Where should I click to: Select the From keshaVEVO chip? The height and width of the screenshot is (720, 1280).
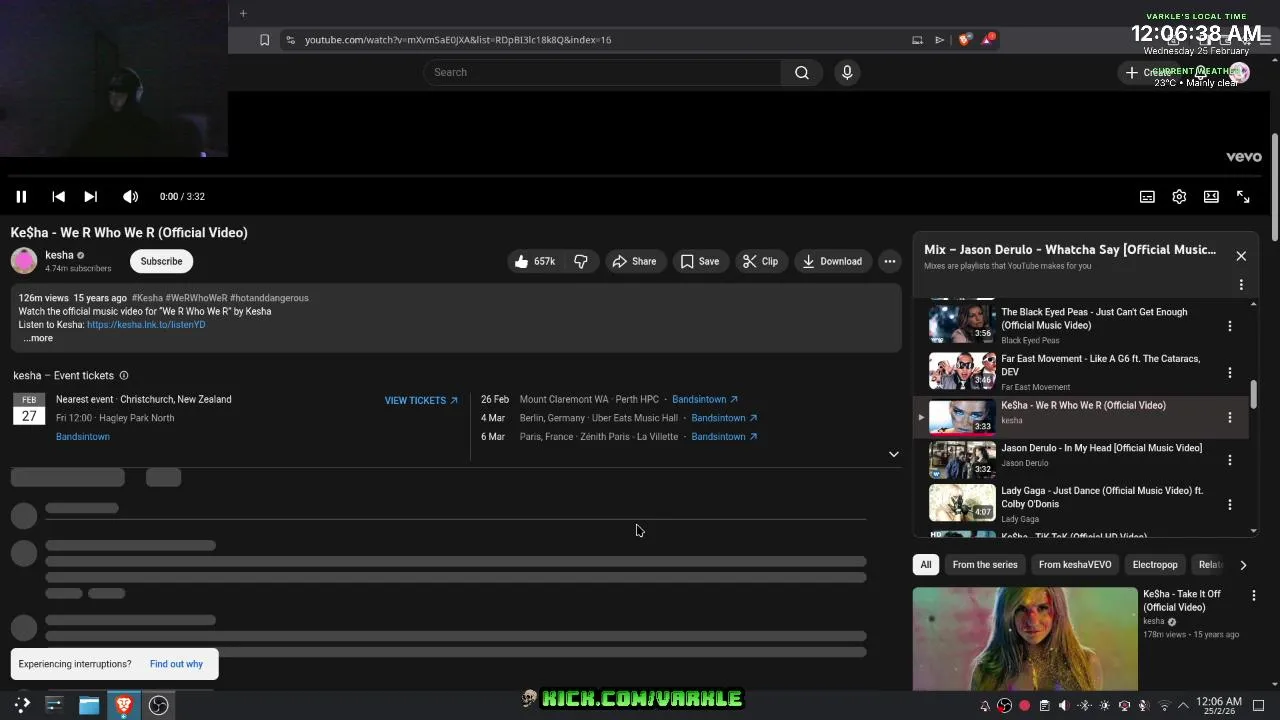pos(1075,565)
